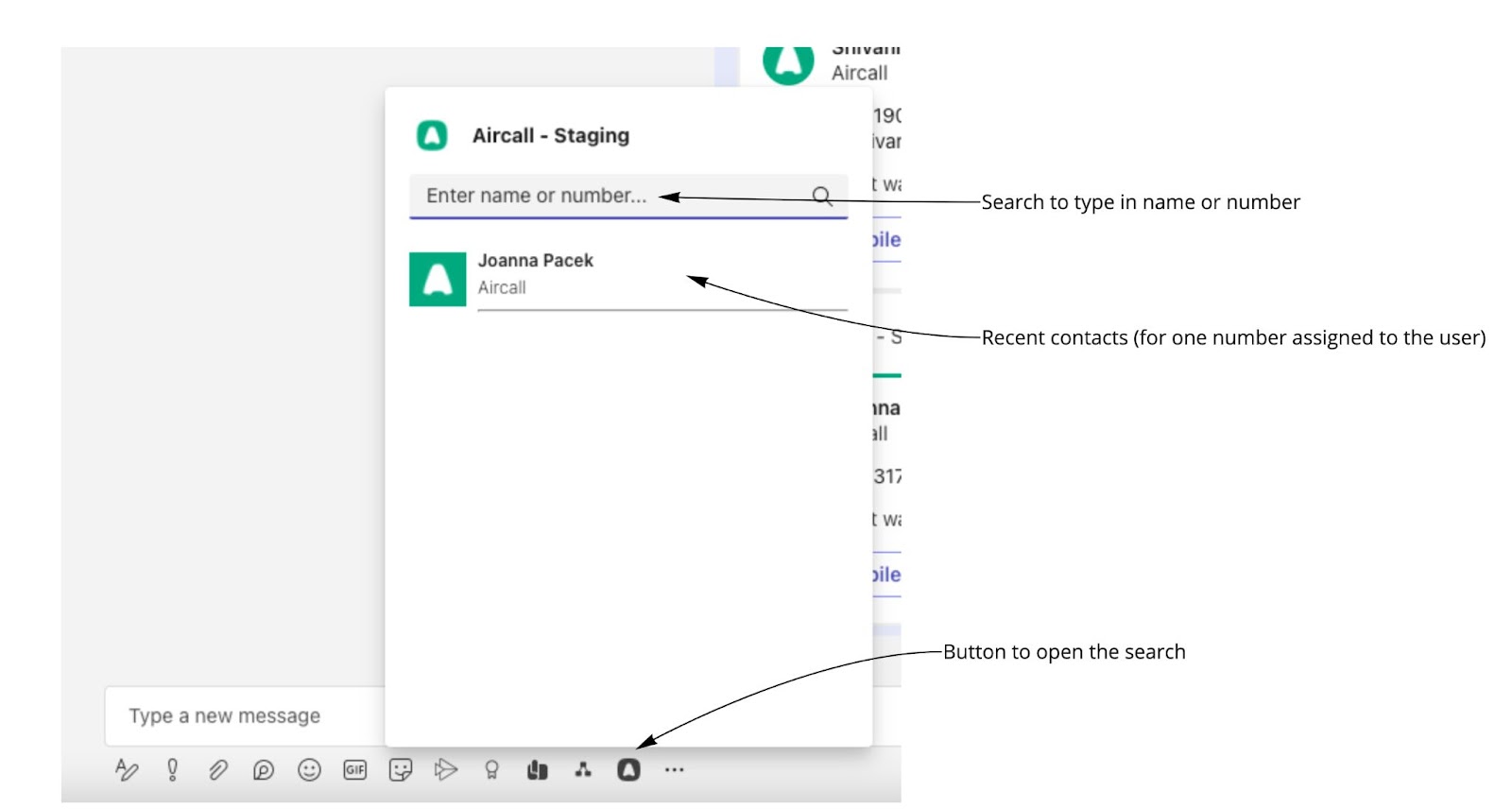Open the emoji picker
Image resolution: width=1512 pixels, height=809 pixels.
tap(309, 770)
